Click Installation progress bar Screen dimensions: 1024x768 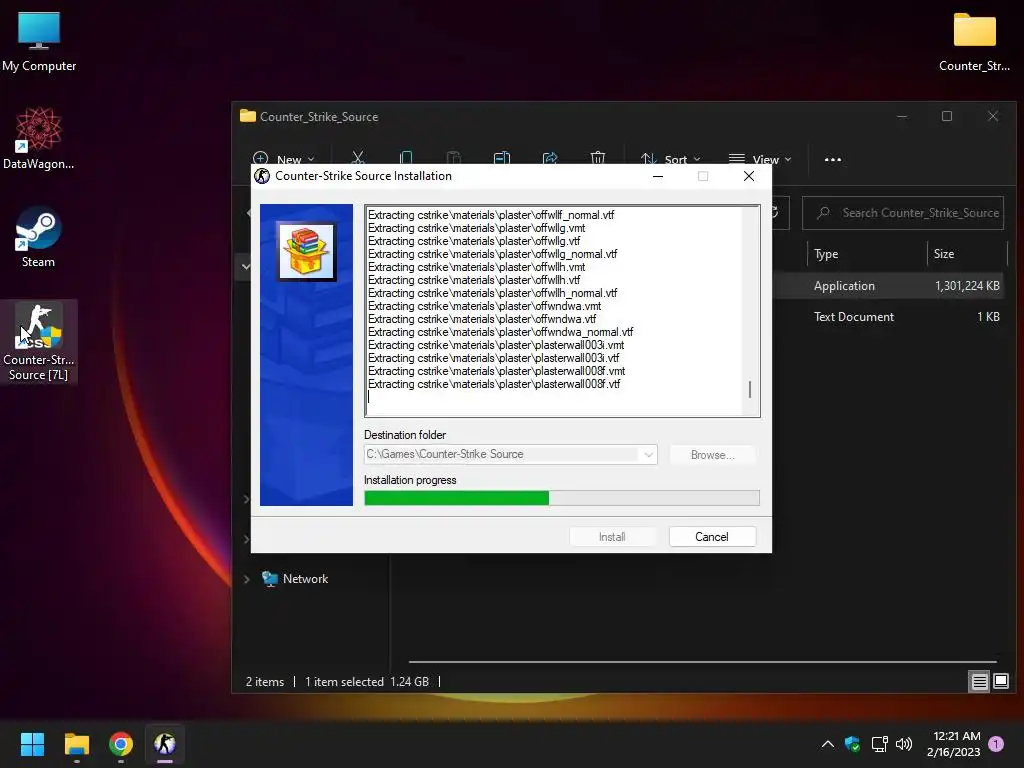pyautogui.click(x=562, y=498)
